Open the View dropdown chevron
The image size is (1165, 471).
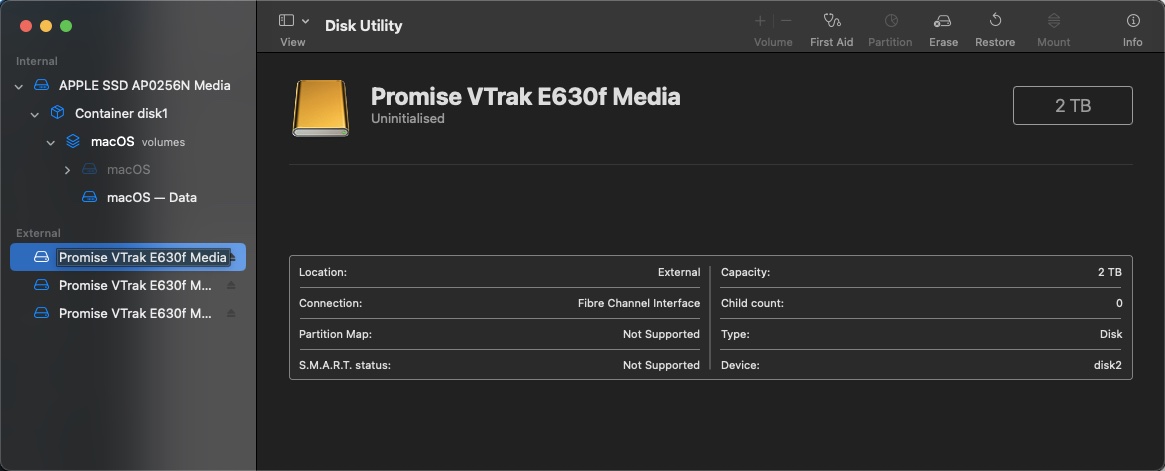[305, 21]
